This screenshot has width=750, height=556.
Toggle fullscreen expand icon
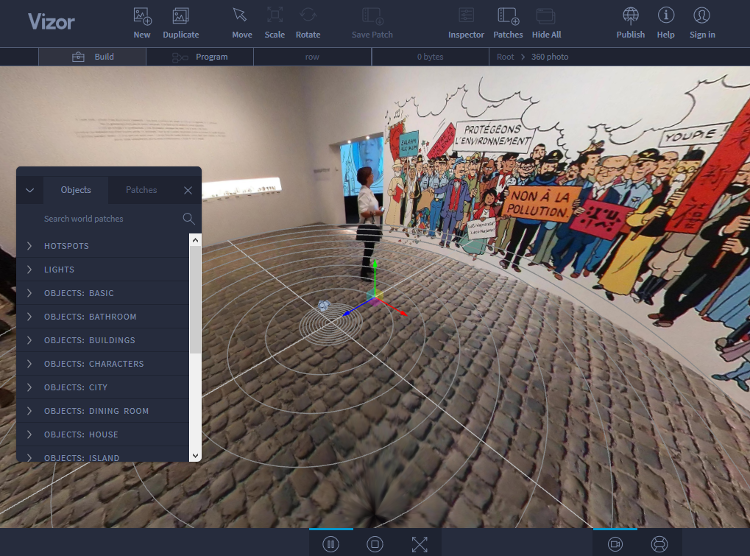coord(419,544)
